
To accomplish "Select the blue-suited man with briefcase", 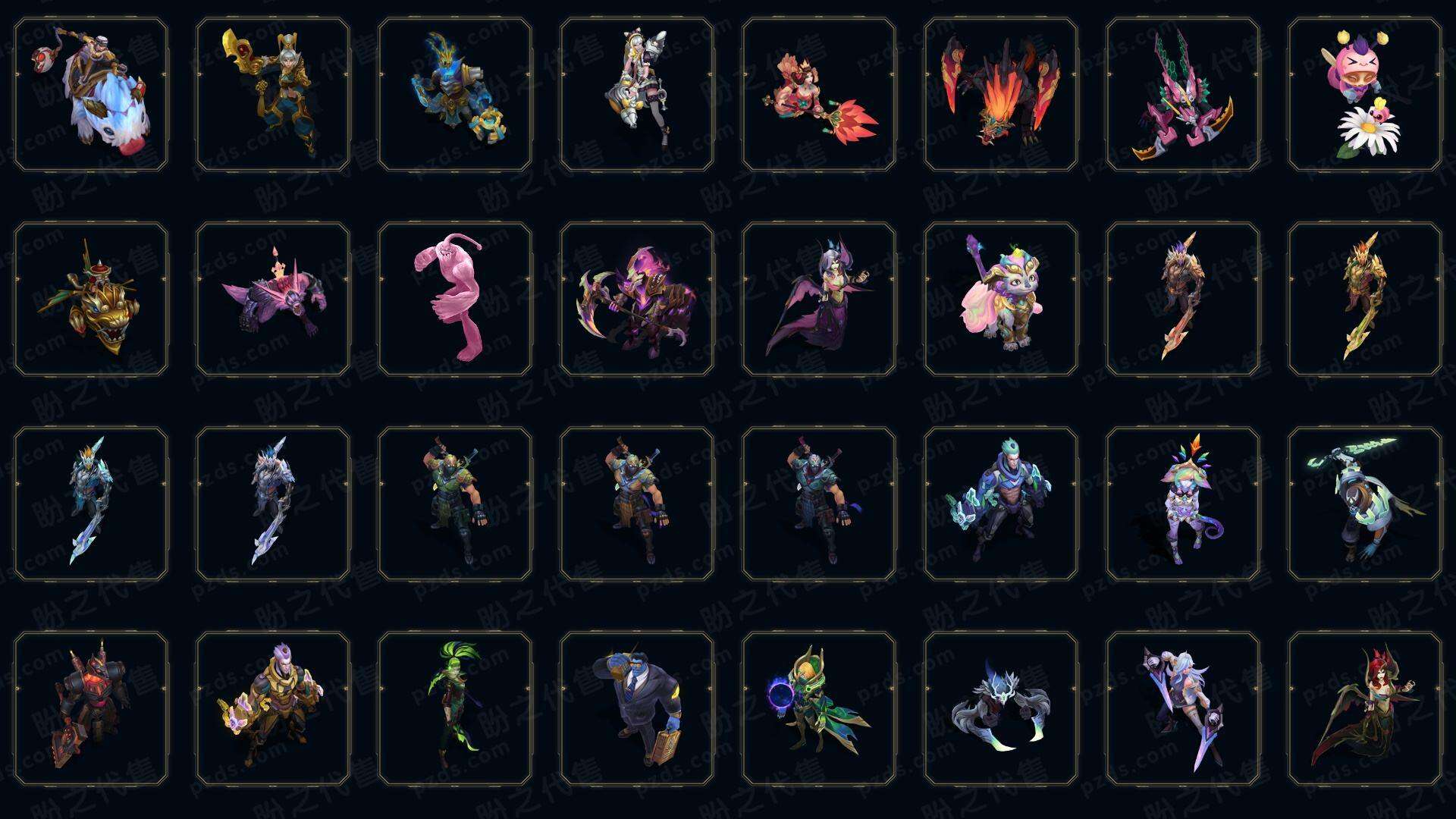I will pos(637,709).
